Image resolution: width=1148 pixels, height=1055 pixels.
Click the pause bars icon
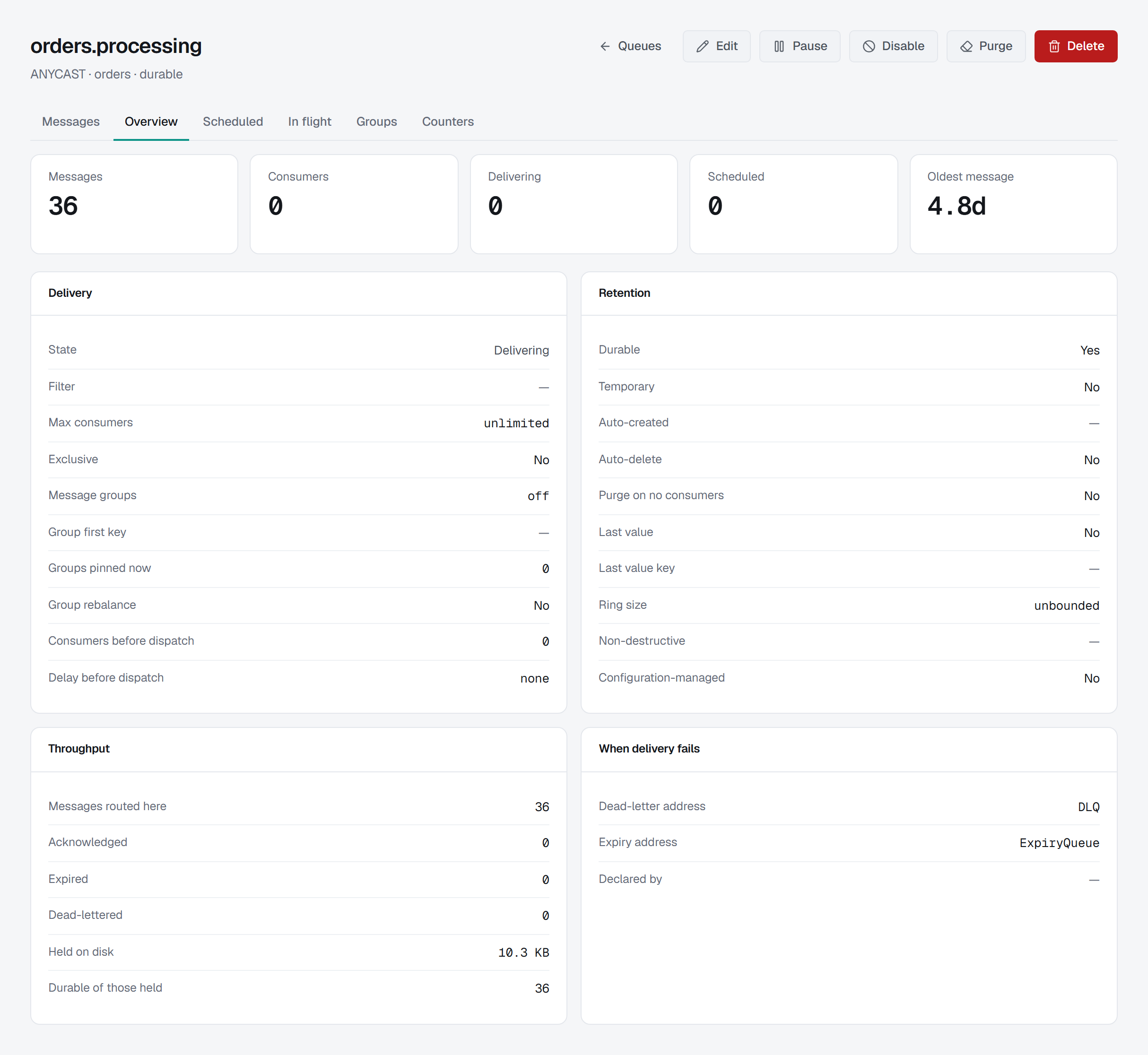point(779,46)
